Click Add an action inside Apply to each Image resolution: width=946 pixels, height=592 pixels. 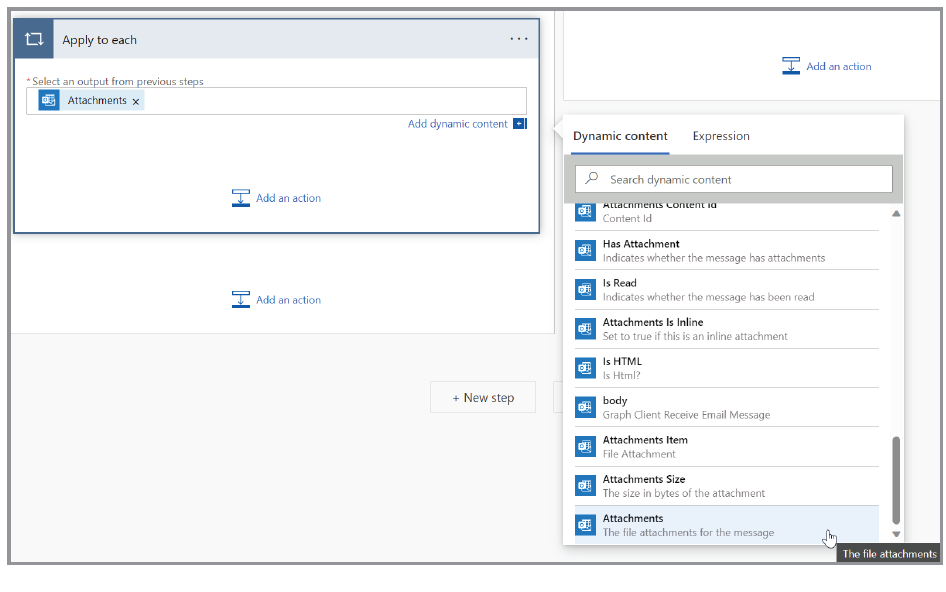[277, 198]
